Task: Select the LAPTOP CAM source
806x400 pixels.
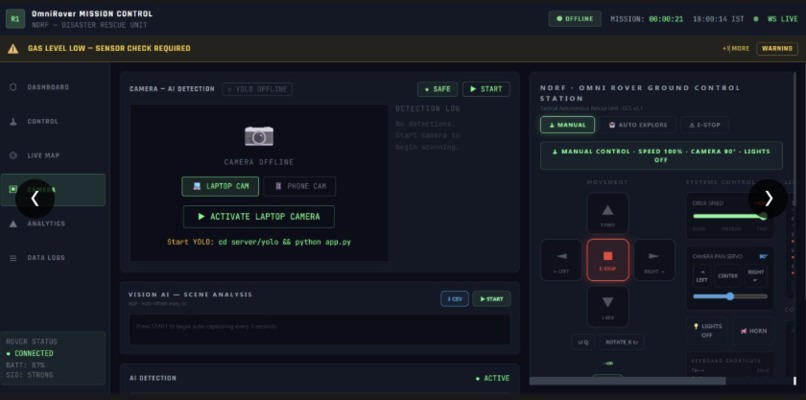Action: coord(220,186)
